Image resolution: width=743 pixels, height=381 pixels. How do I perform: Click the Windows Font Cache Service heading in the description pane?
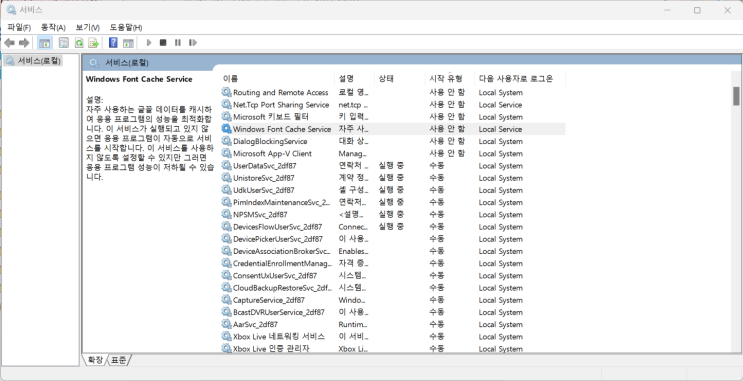pyautogui.click(x=139, y=79)
